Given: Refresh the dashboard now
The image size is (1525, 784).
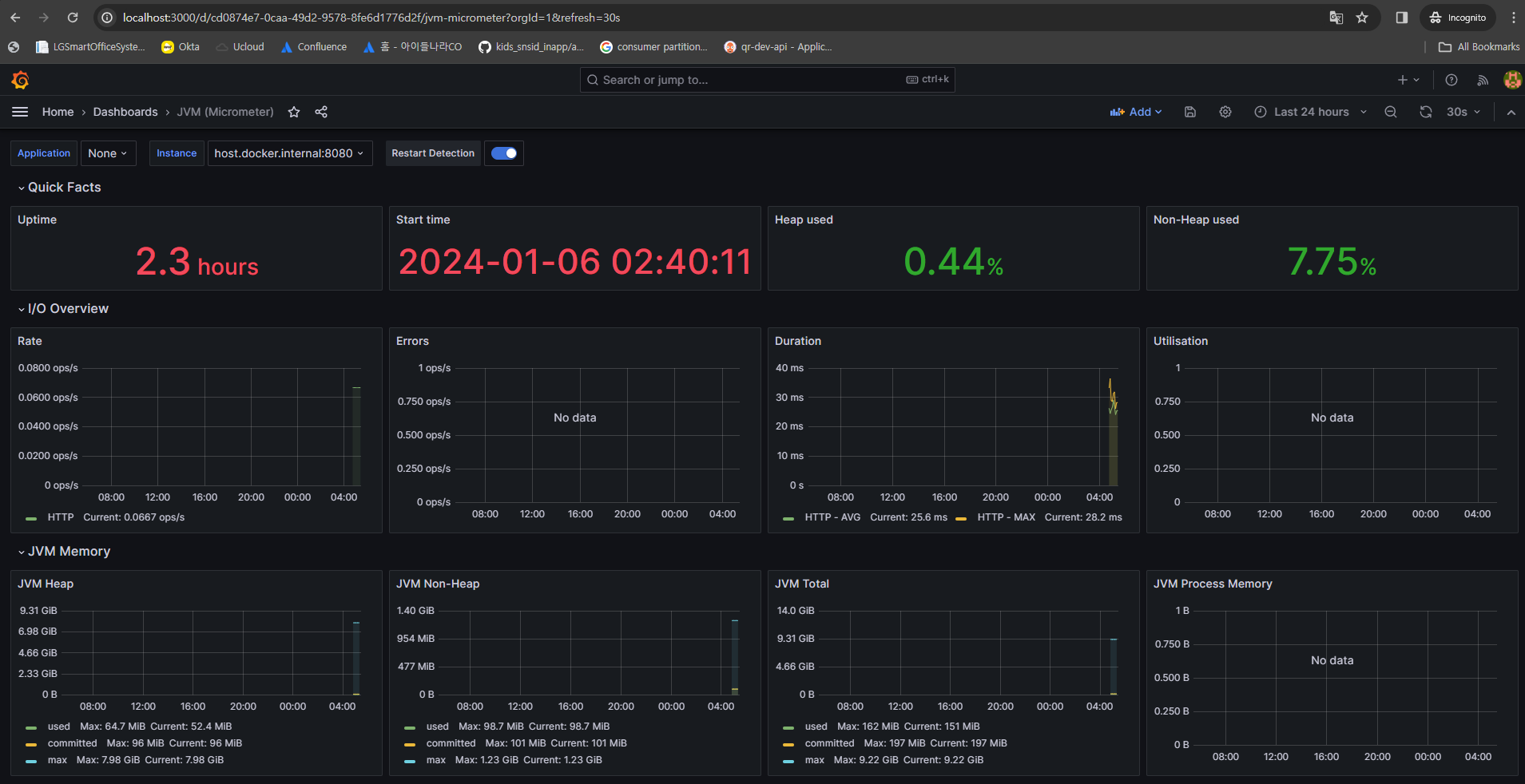Looking at the screenshot, I should coord(1426,112).
